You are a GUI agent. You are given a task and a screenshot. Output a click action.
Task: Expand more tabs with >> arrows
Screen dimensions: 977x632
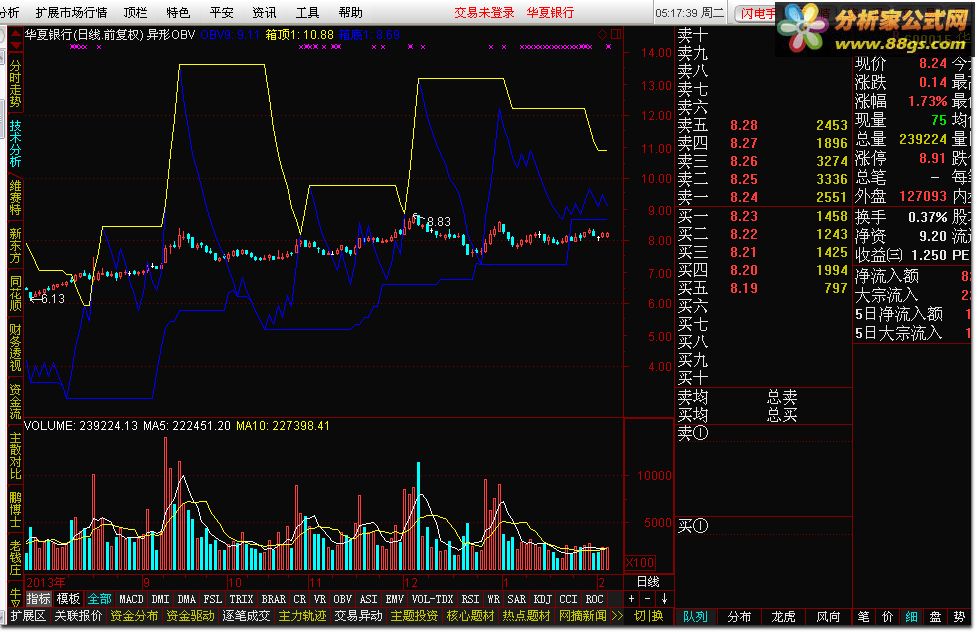(617, 616)
